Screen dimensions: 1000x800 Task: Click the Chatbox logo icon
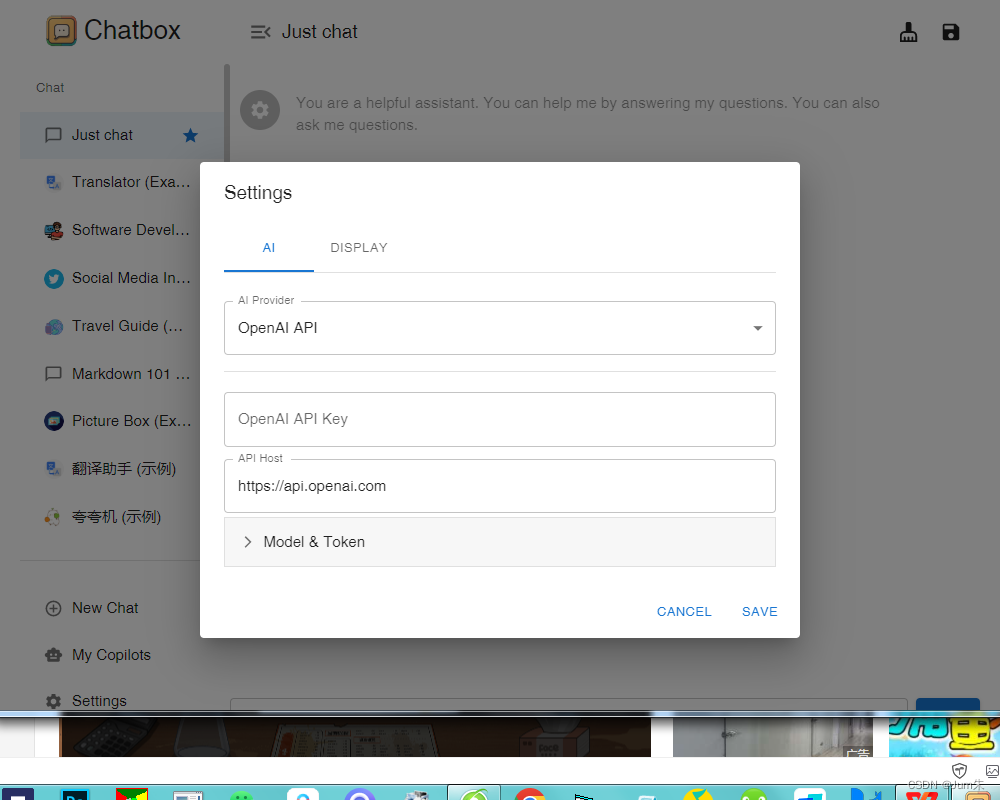click(x=61, y=31)
